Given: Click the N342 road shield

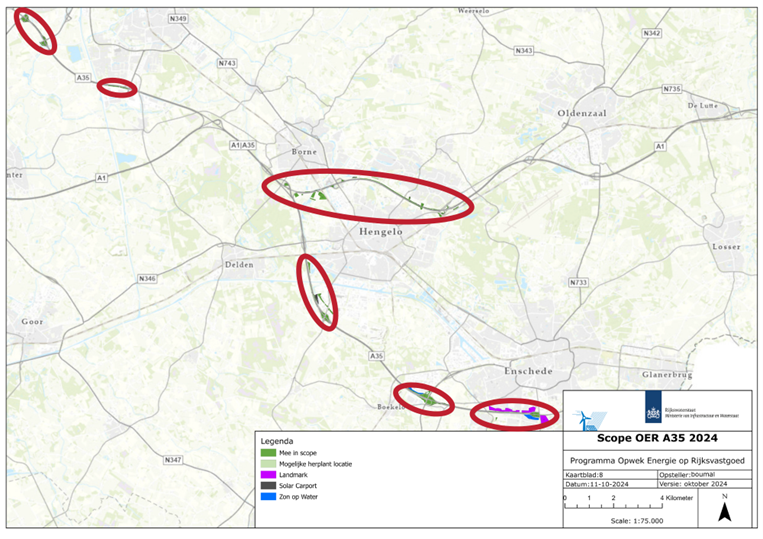Looking at the screenshot, I should [x=652, y=33].
